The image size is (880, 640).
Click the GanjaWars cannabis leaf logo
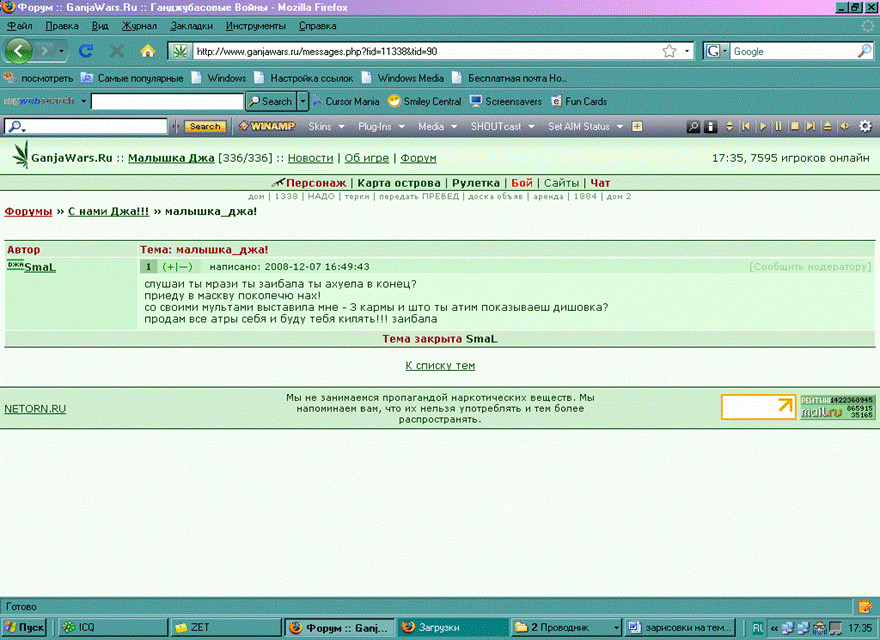[x=20, y=155]
